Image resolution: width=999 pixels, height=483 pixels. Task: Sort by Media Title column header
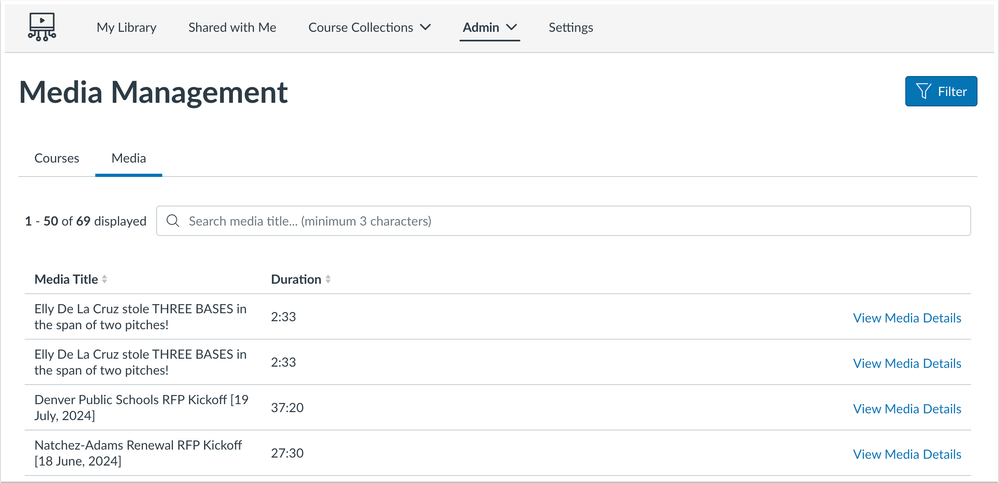pyautogui.click(x=66, y=280)
